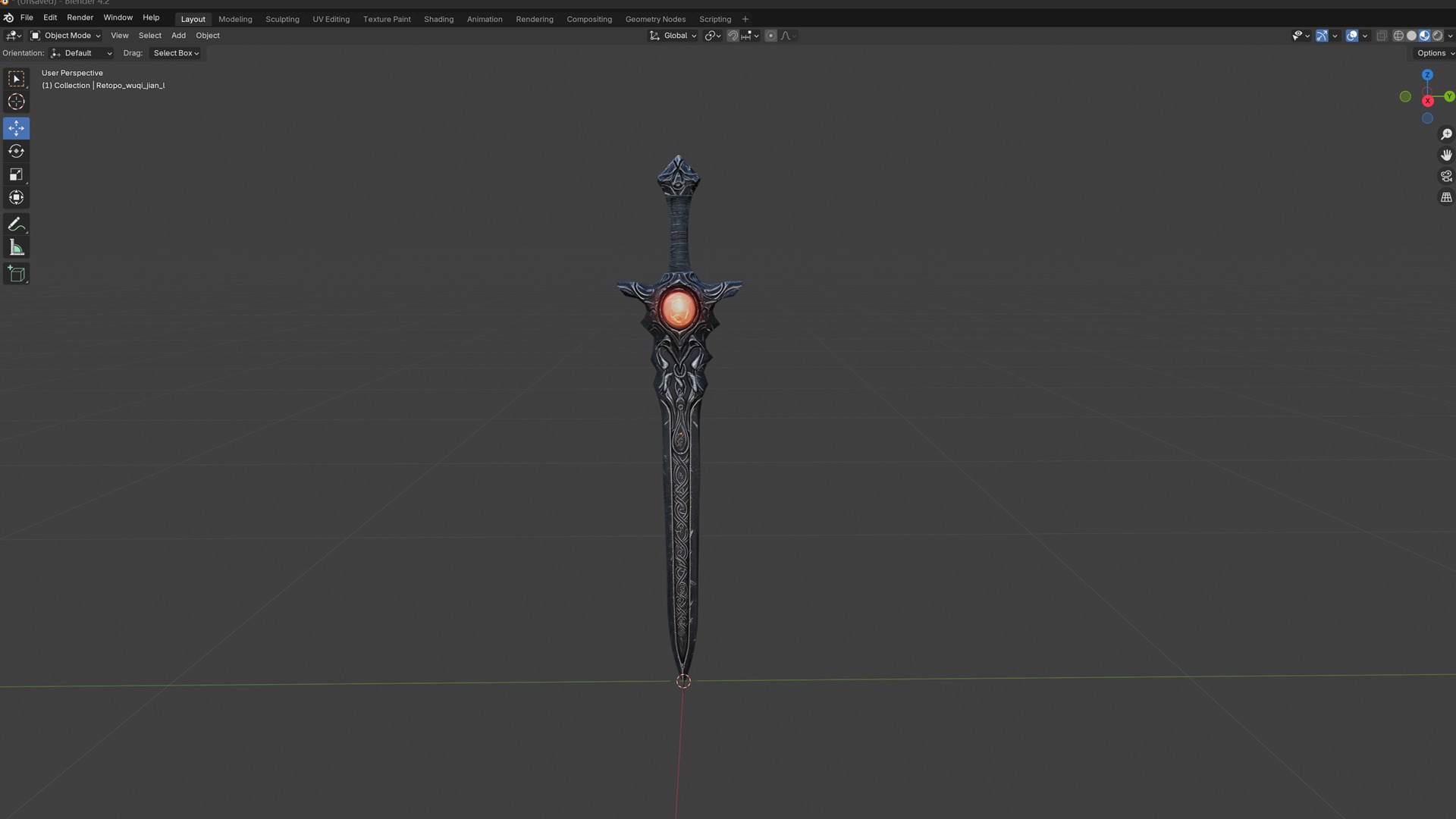Click the negative Y axis gizmo dot
1456x819 pixels.
pyautogui.click(x=1405, y=96)
